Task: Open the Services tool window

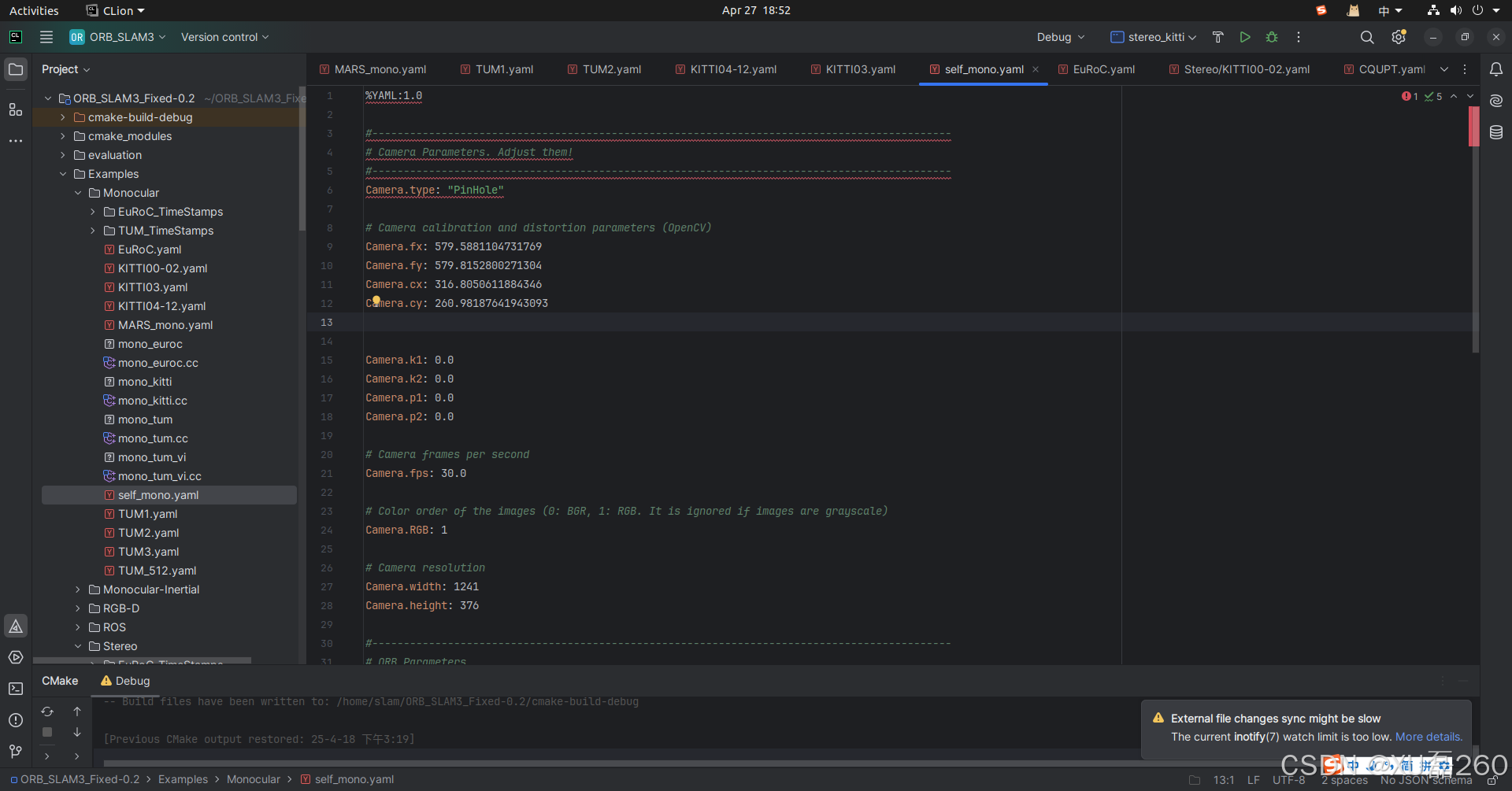Action: click(x=16, y=657)
